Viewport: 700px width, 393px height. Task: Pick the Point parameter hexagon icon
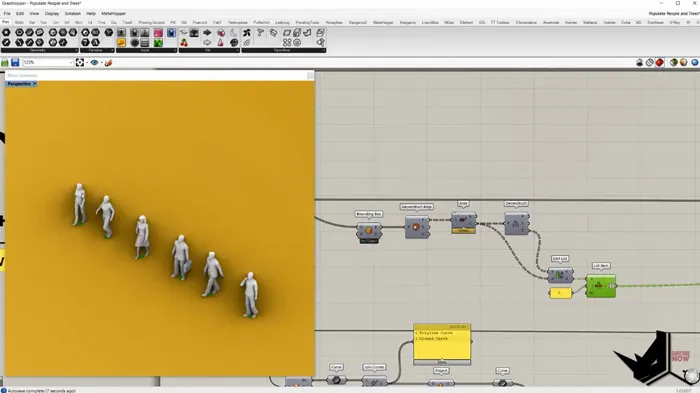6,33
